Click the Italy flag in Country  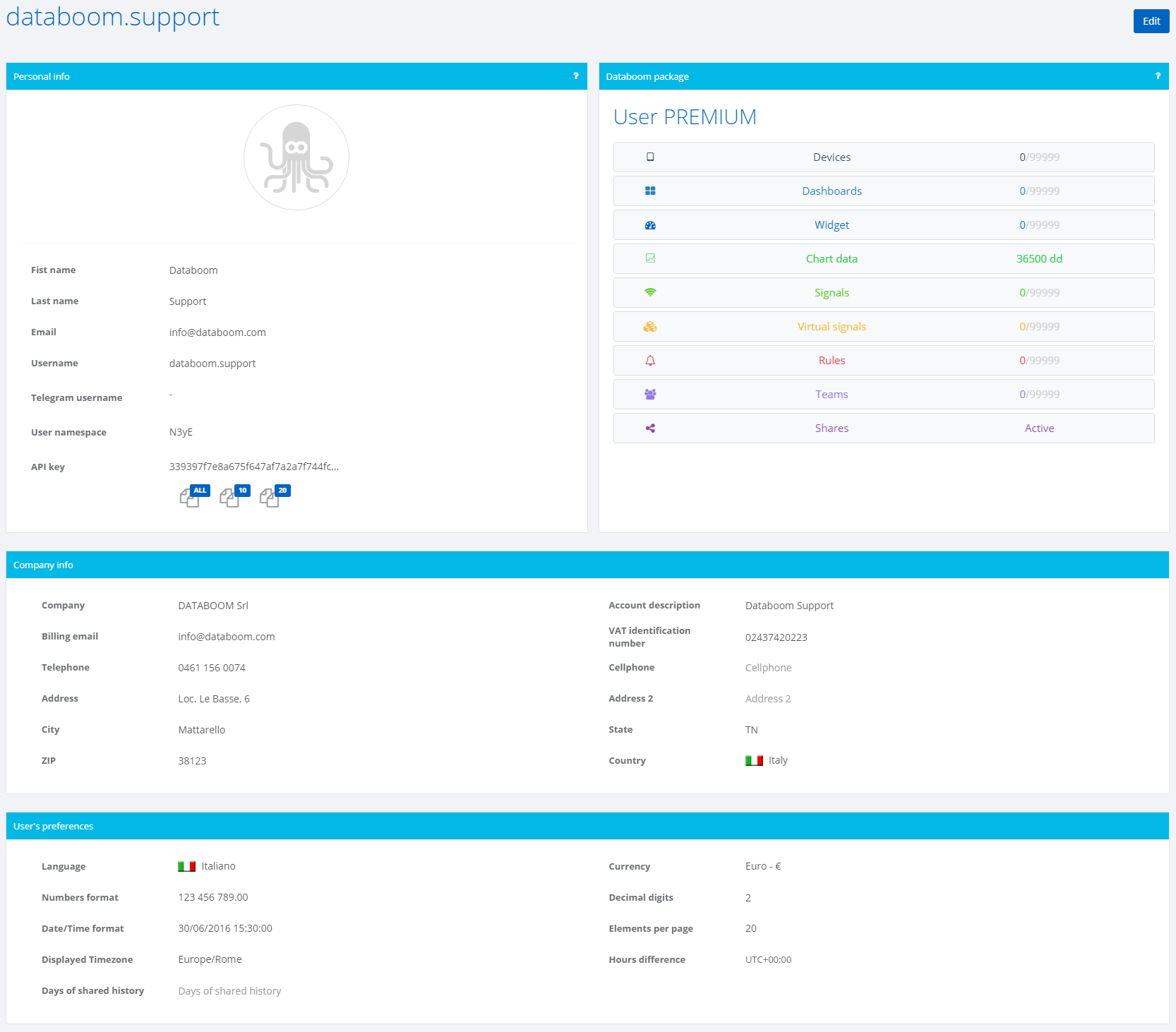click(754, 760)
